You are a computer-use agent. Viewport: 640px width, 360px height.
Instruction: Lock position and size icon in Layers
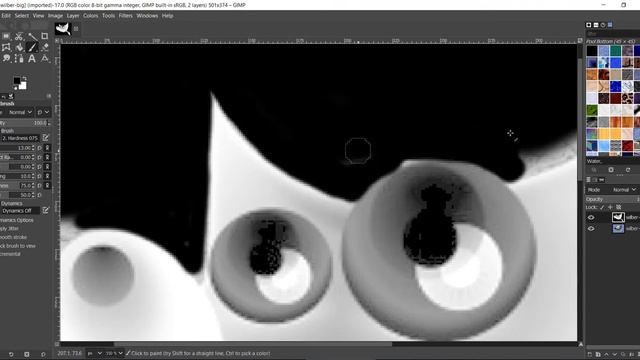(610, 207)
